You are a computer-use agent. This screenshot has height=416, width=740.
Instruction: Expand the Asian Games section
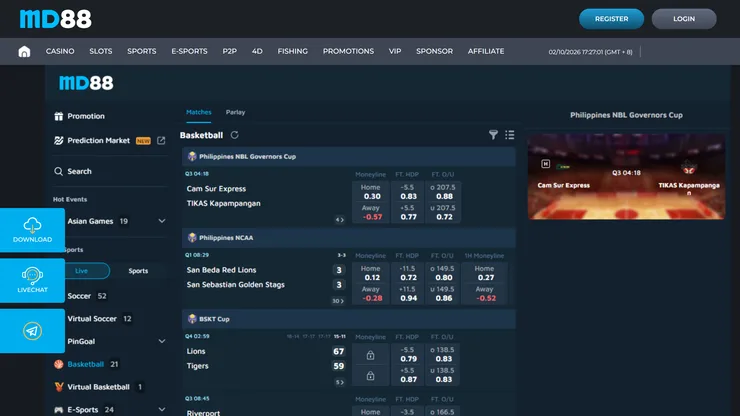pos(162,221)
